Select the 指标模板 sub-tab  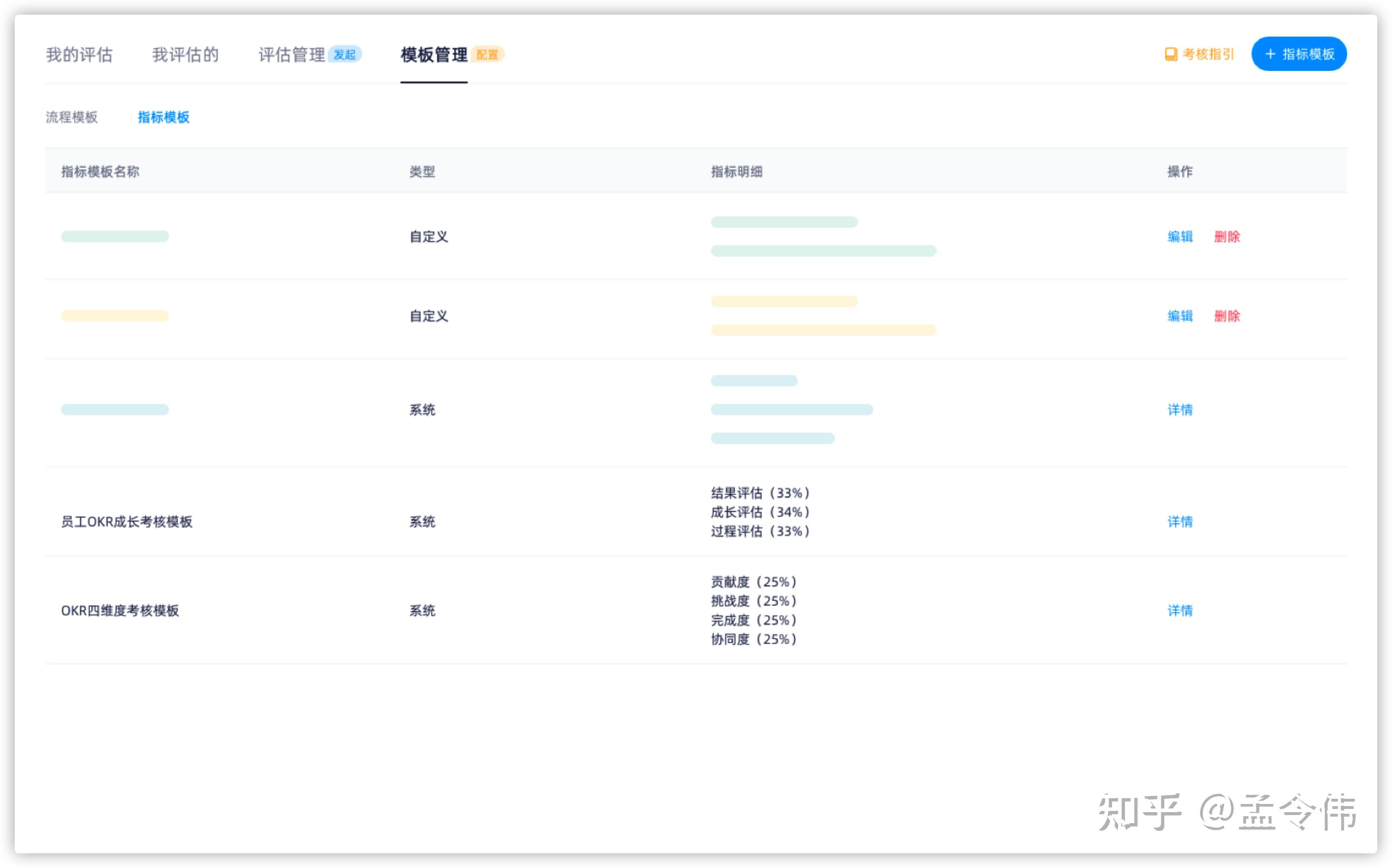point(164,117)
